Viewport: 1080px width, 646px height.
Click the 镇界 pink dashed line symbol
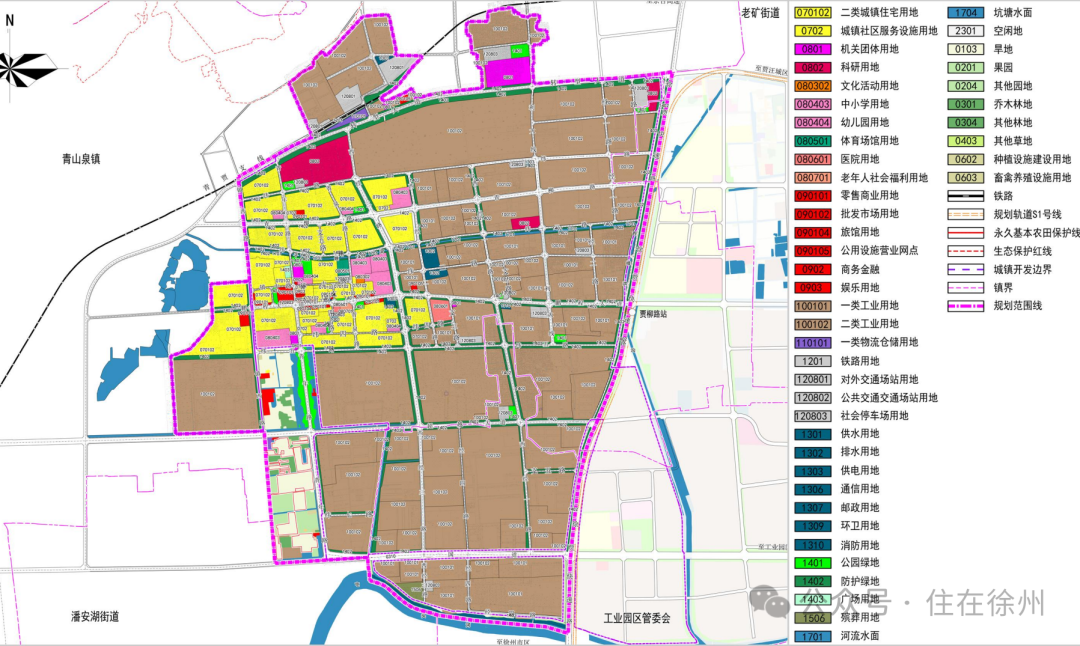point(966,288)
